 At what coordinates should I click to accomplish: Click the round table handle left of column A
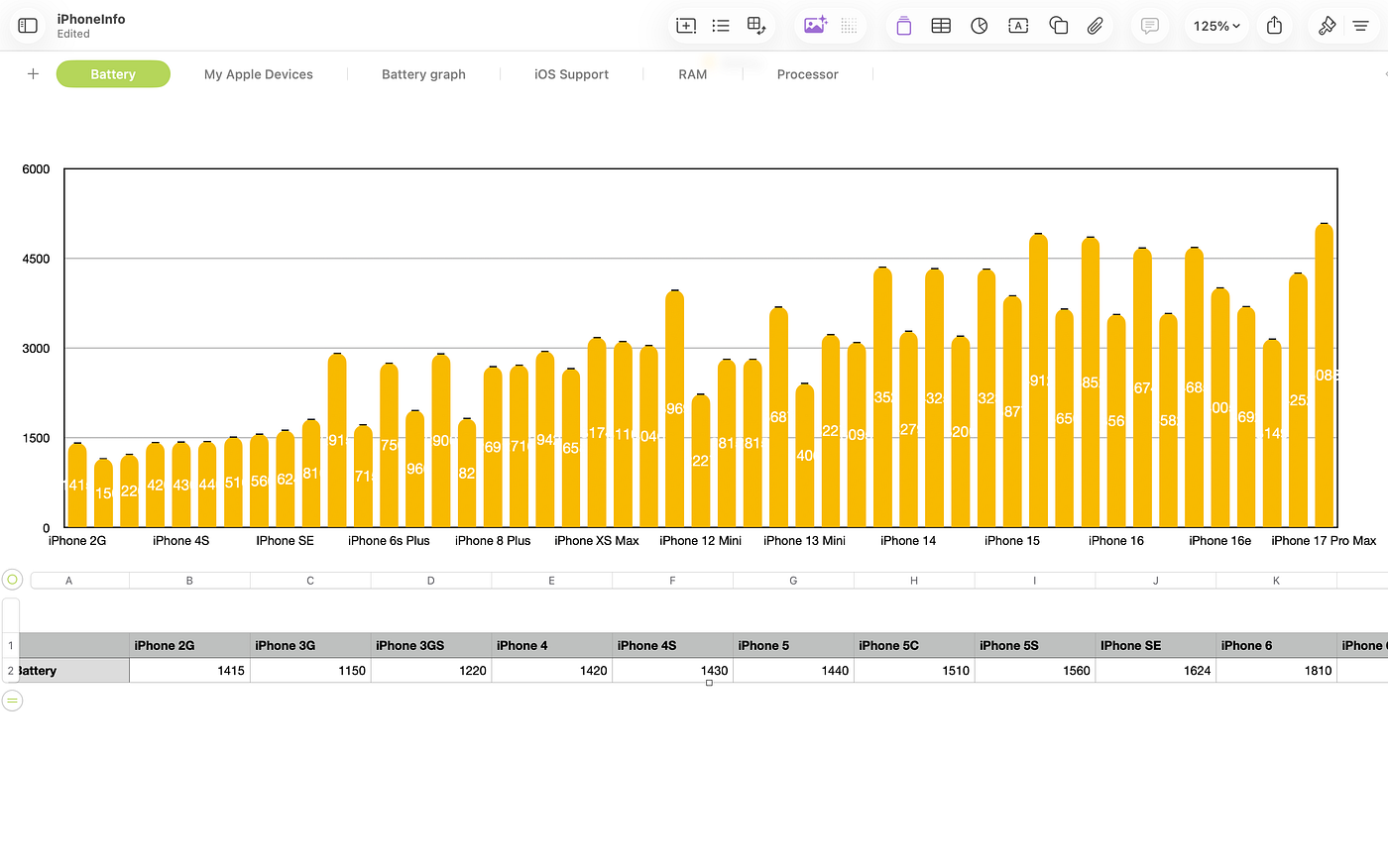point(13,580)
